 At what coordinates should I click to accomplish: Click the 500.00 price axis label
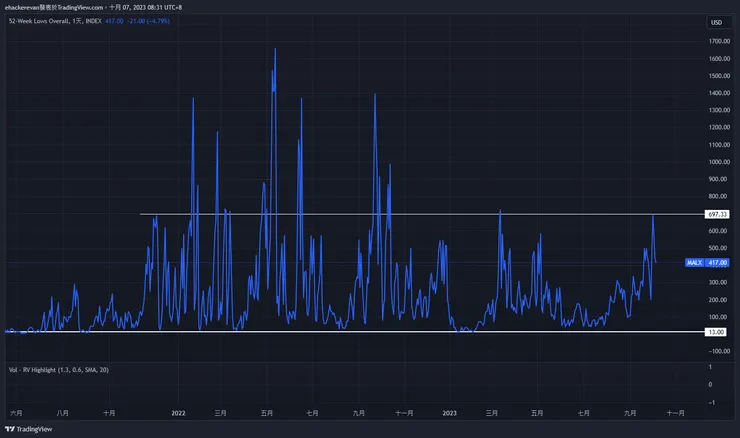pos(717,248)
